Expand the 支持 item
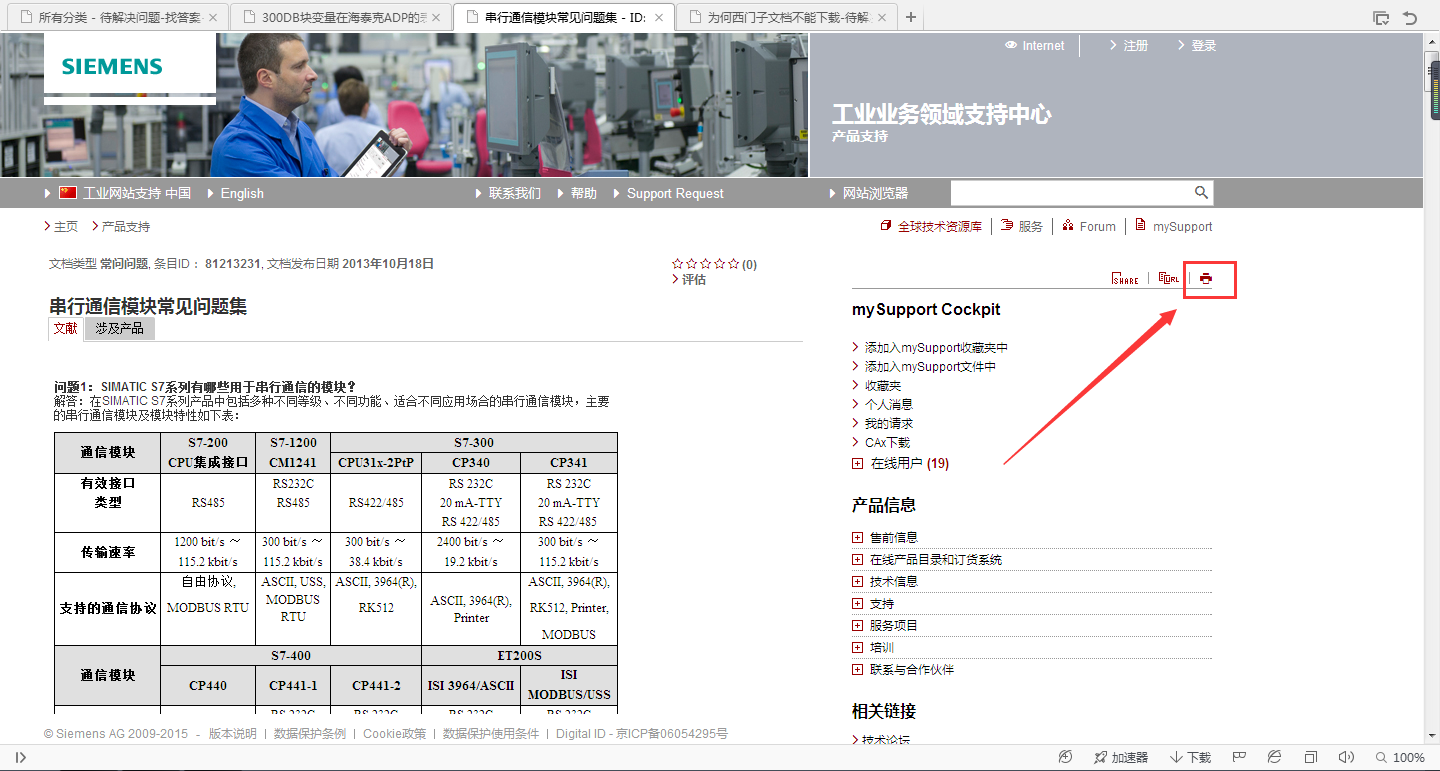Image resolution: width=1440 pixels, height=771 pixels. click(x=857, y=603)
